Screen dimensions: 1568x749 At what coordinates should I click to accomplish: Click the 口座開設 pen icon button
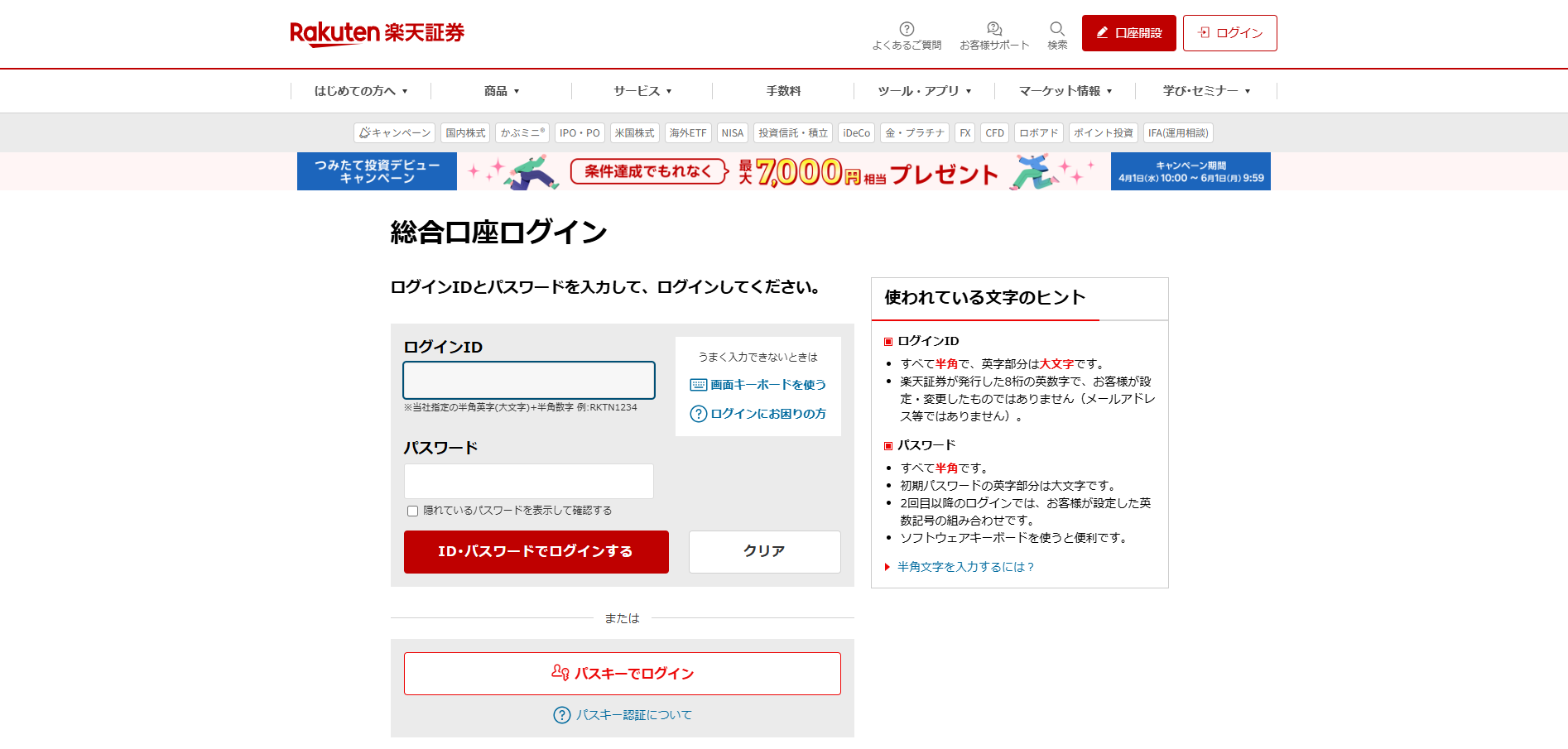point(1101,32)
